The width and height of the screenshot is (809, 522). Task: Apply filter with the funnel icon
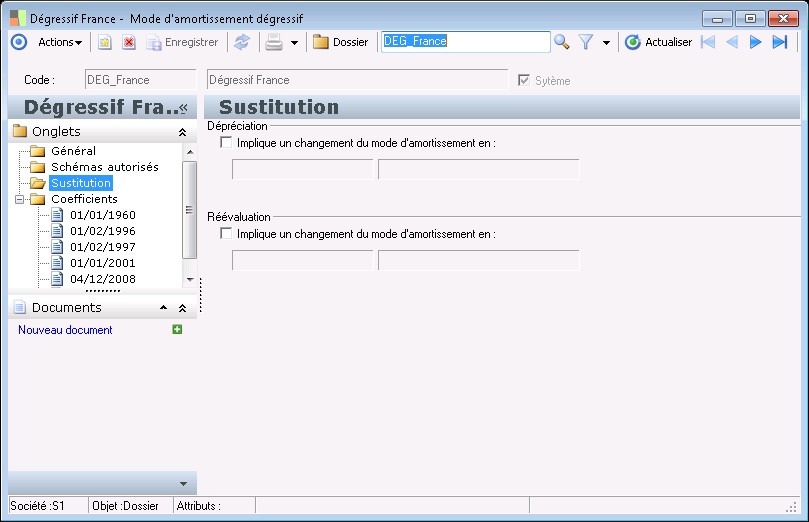[x=586, y=42]
